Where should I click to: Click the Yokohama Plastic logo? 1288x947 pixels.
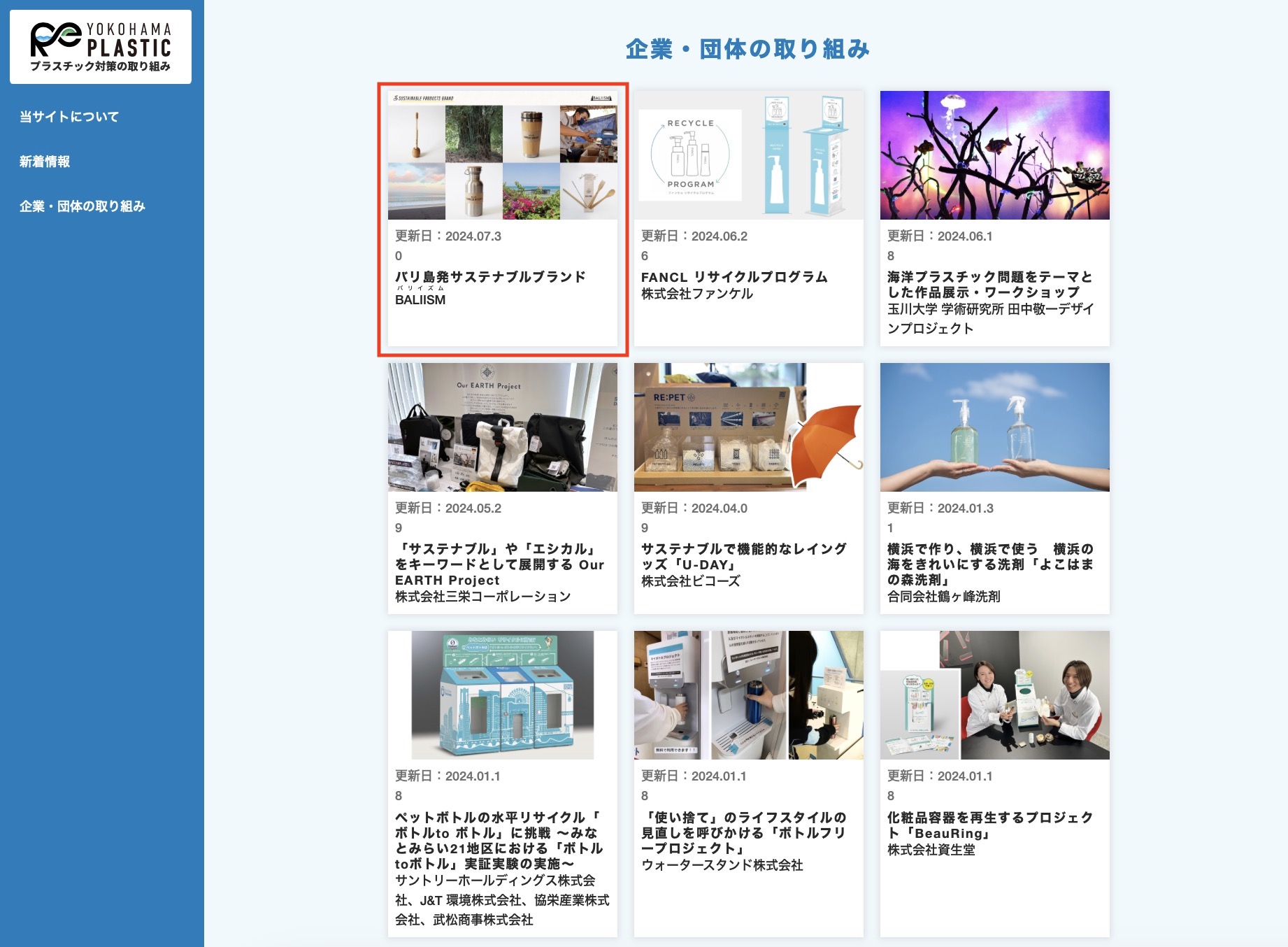[101, 47]
